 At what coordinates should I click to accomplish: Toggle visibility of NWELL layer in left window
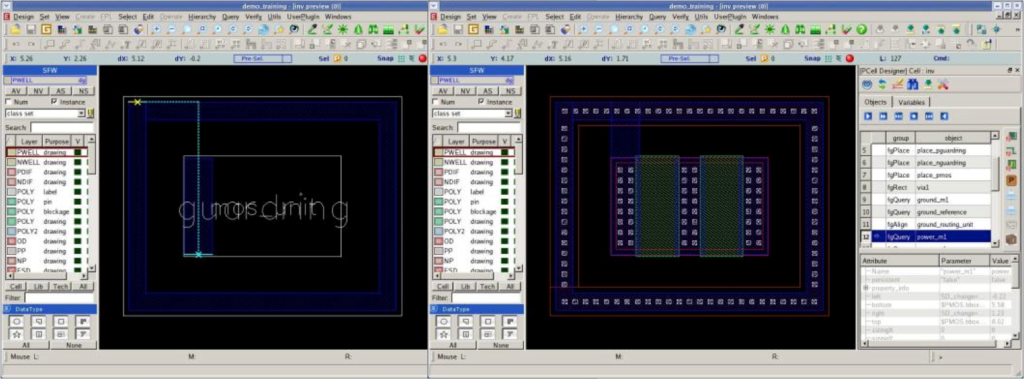[78, 162]
